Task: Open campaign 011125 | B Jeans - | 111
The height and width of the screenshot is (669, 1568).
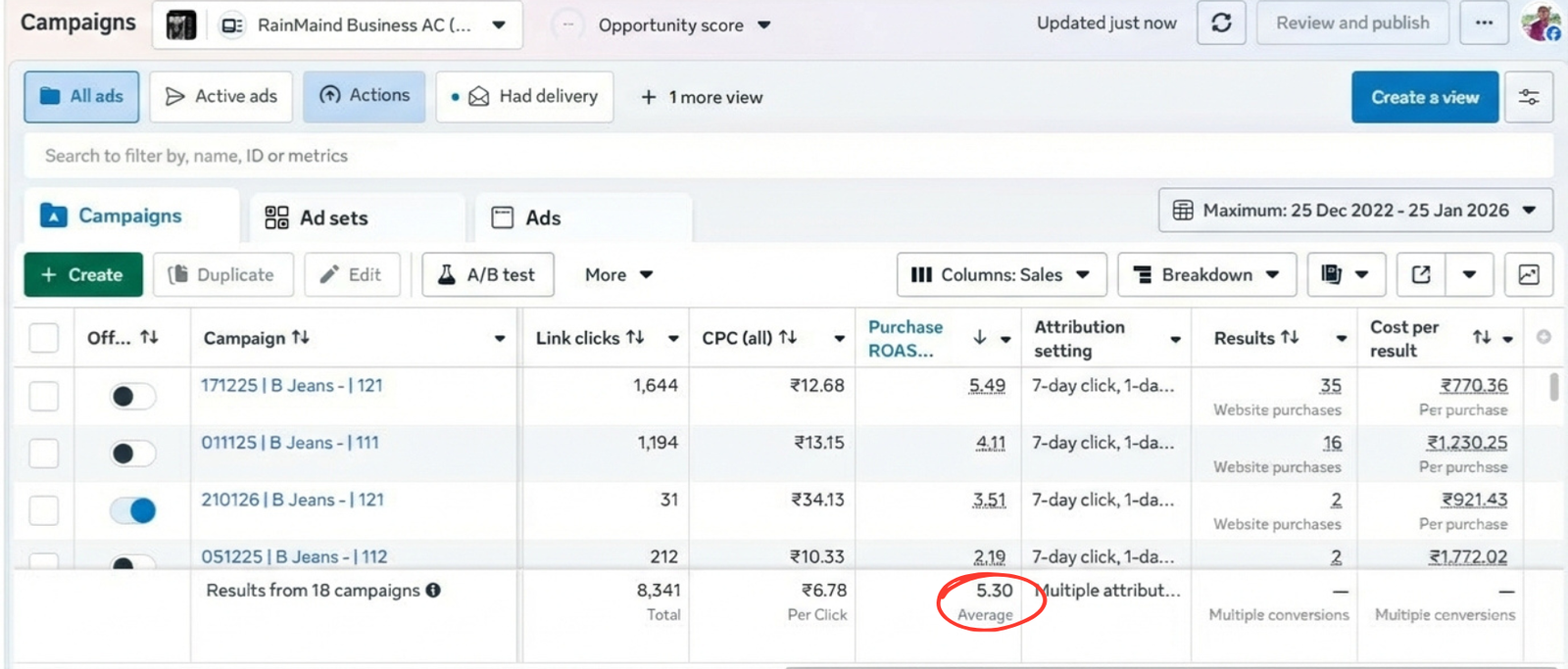Action: coord(290,443)
